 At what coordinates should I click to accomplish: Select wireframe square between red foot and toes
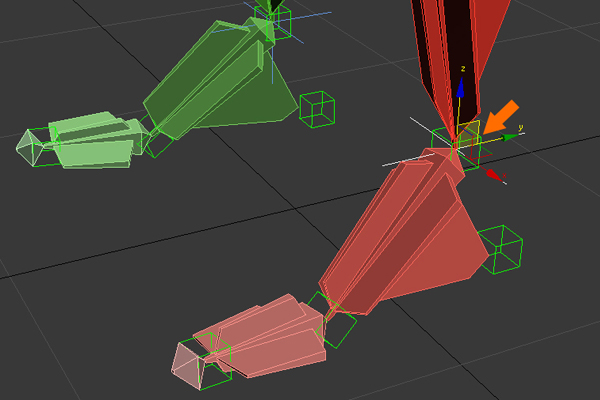[332, 320]
